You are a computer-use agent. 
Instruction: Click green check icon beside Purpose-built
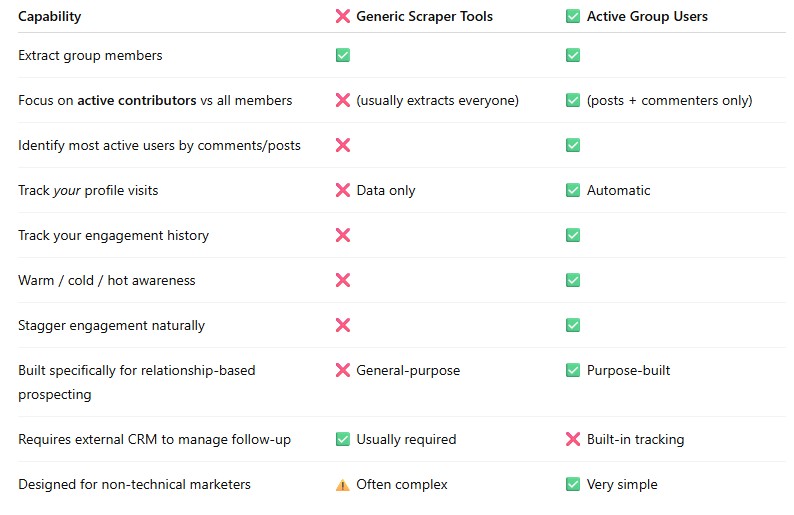(x=573, y=370)
